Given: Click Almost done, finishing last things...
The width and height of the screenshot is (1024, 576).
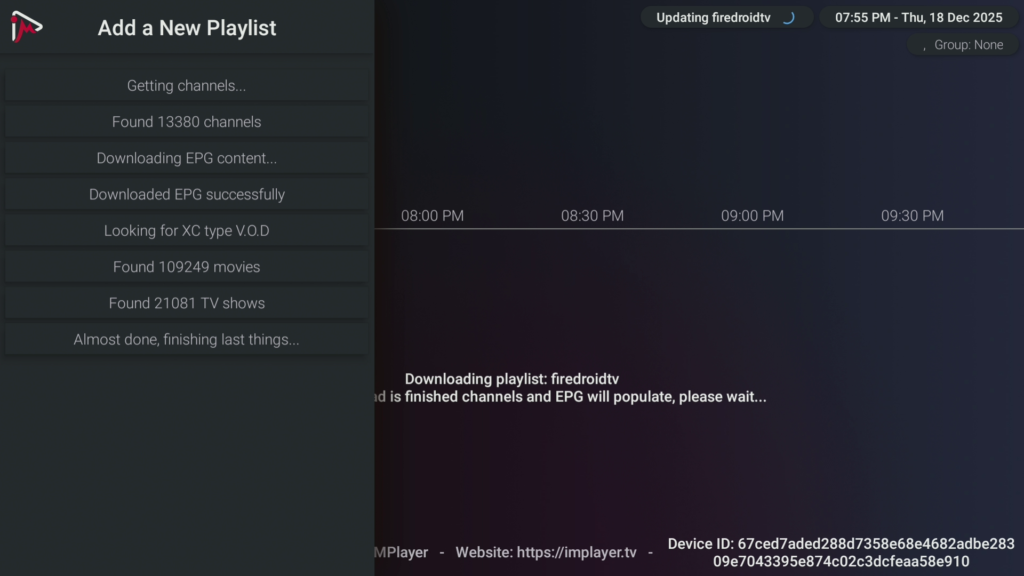Looking at the screenshot, I should [186, 340].
